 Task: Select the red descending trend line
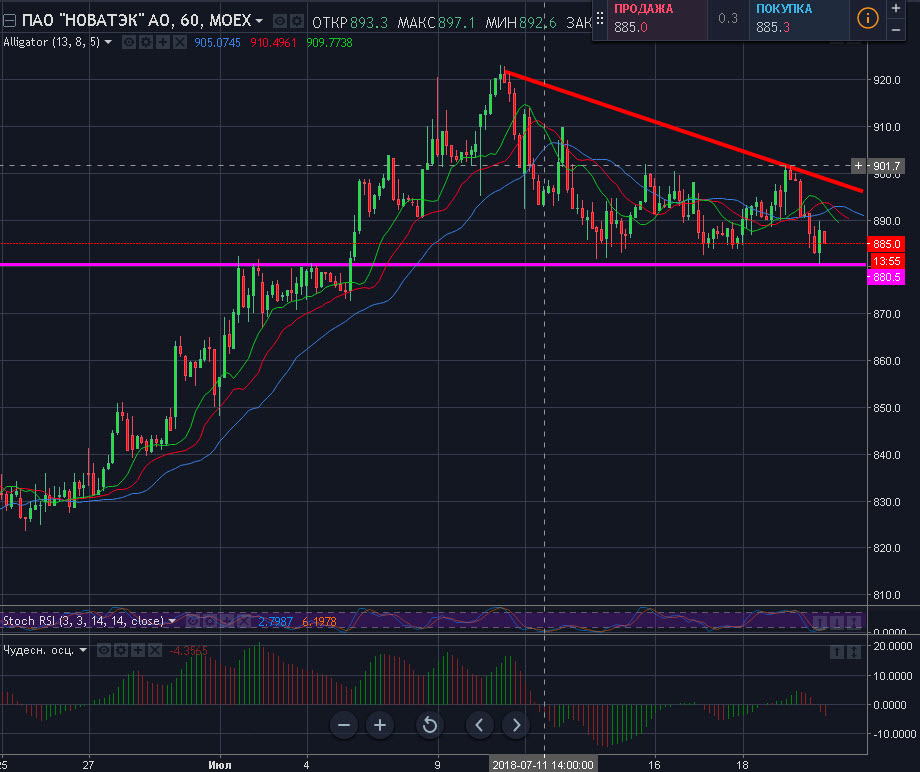682,131
